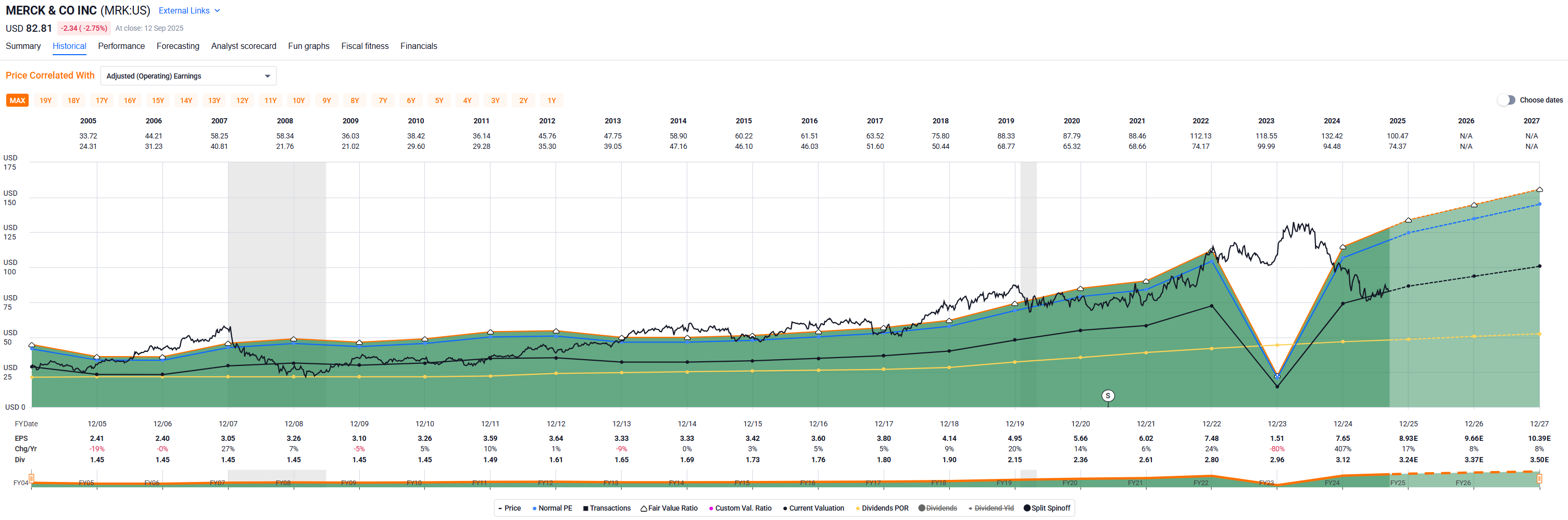Click the Split Spinoff 'S' marker on chart
The image size is (1568, 520).
[1108, 396]
